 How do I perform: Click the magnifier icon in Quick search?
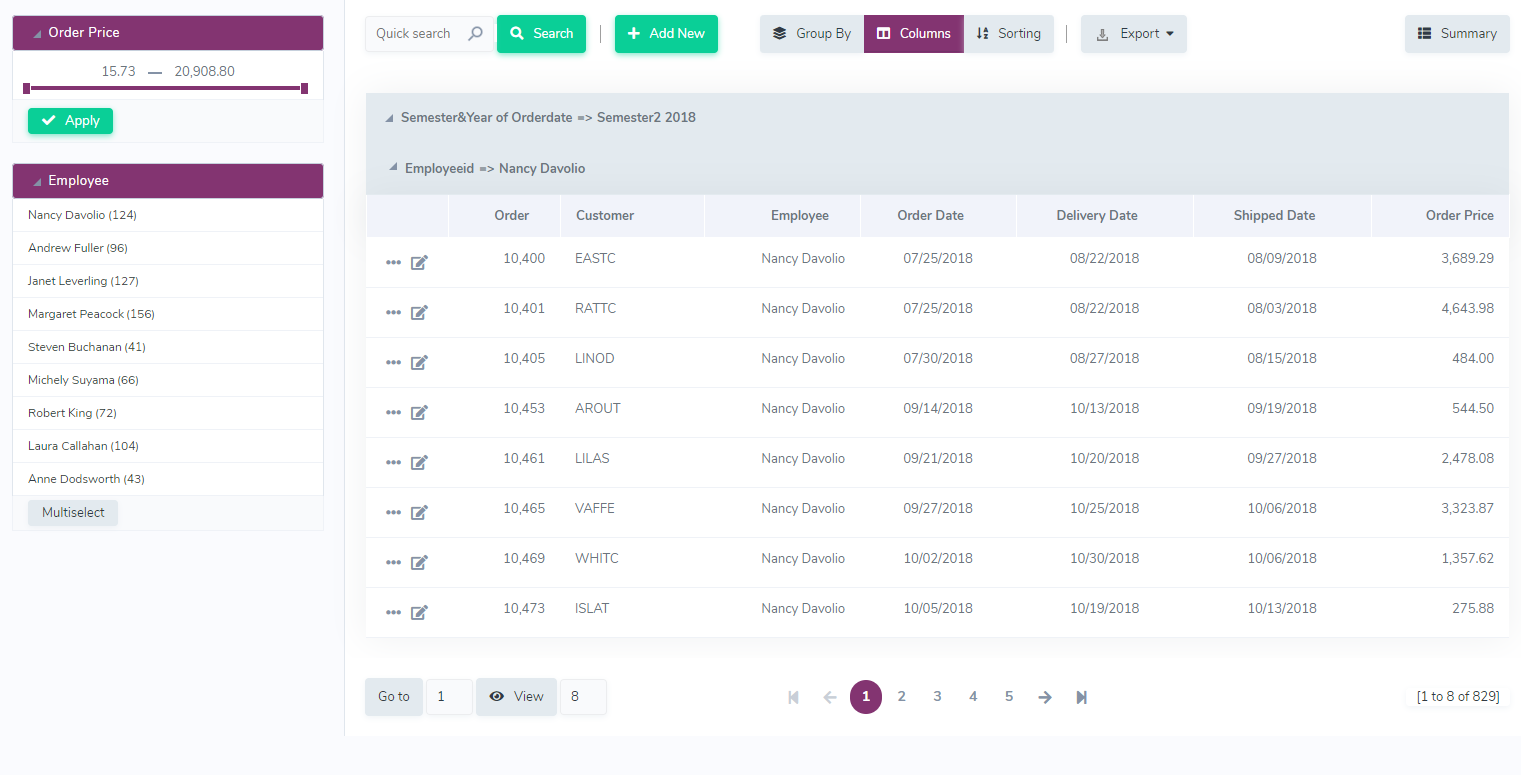[476, 33]
